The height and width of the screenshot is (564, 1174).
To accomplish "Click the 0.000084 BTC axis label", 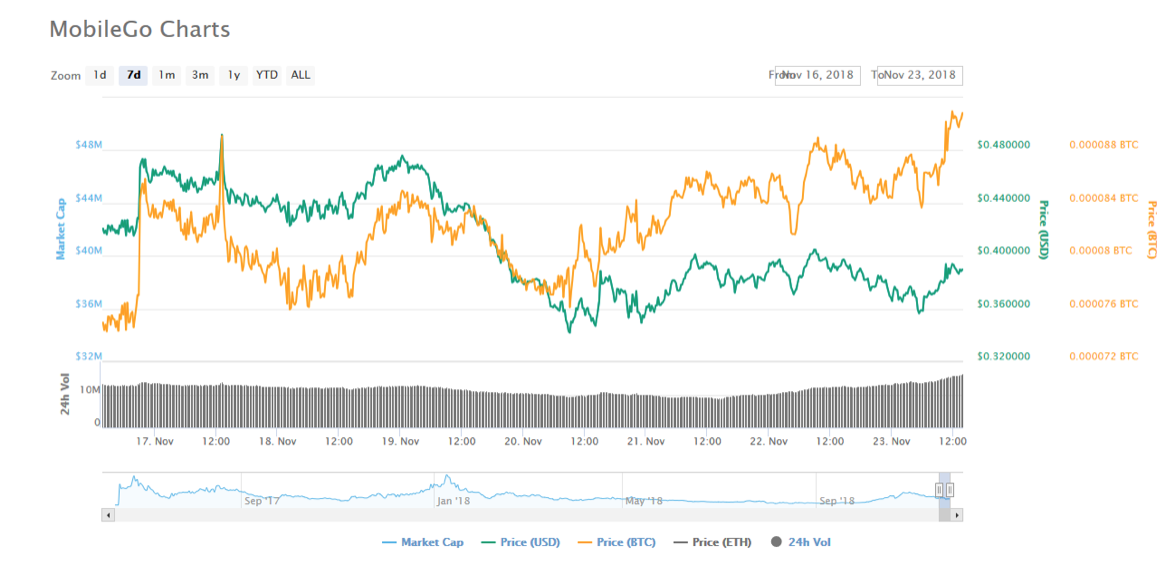I will (1104, 198).
